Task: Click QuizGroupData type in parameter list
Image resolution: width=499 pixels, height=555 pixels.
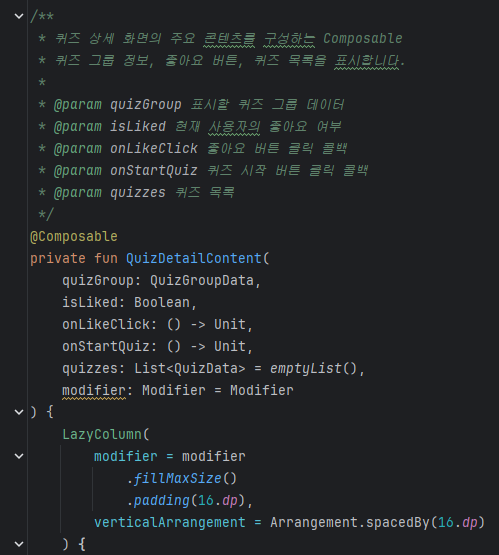Action: (202, 280)
